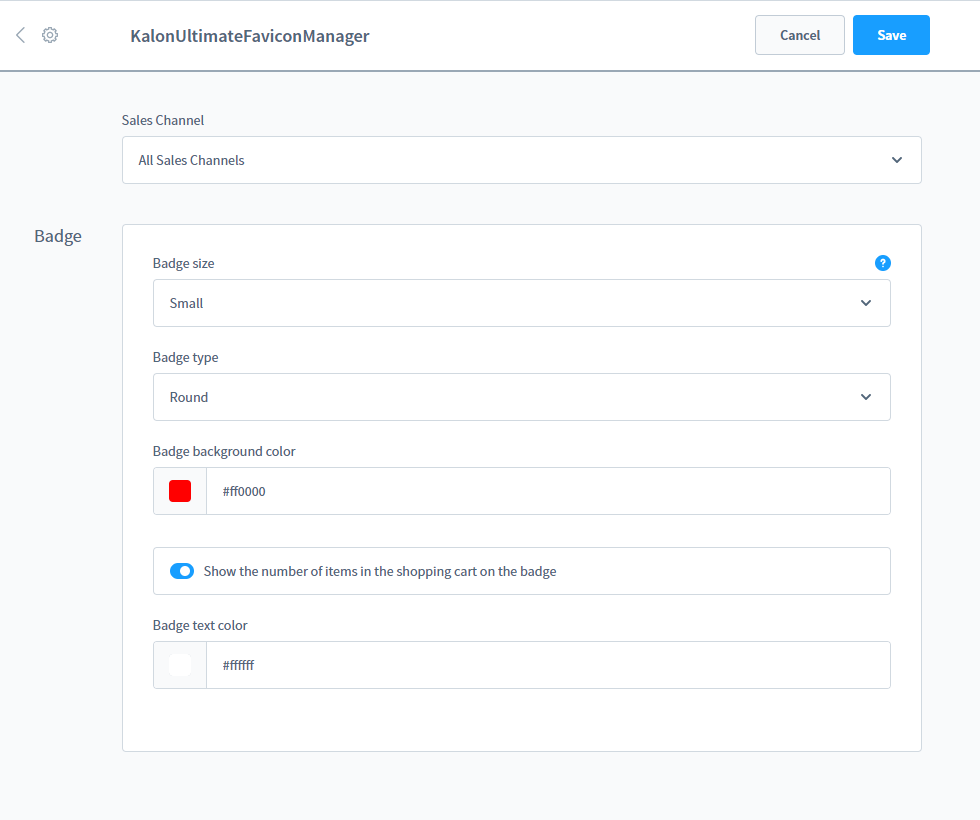Screen dimensions: 980x820
Task: Click the shopping cart badge toggle label text
Action: click(x=380, y=571)
